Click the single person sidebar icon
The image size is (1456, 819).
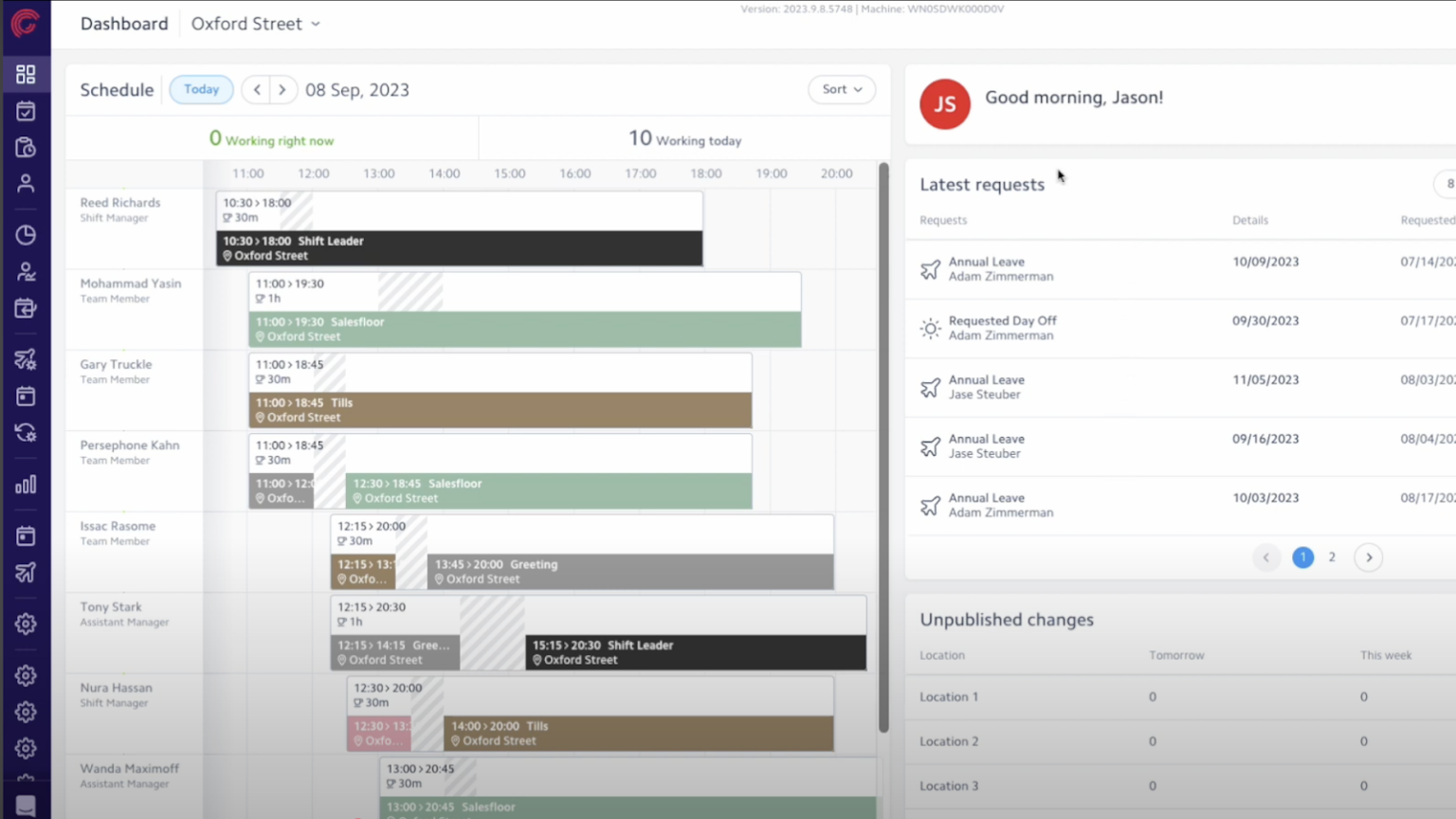pos(26,184)
